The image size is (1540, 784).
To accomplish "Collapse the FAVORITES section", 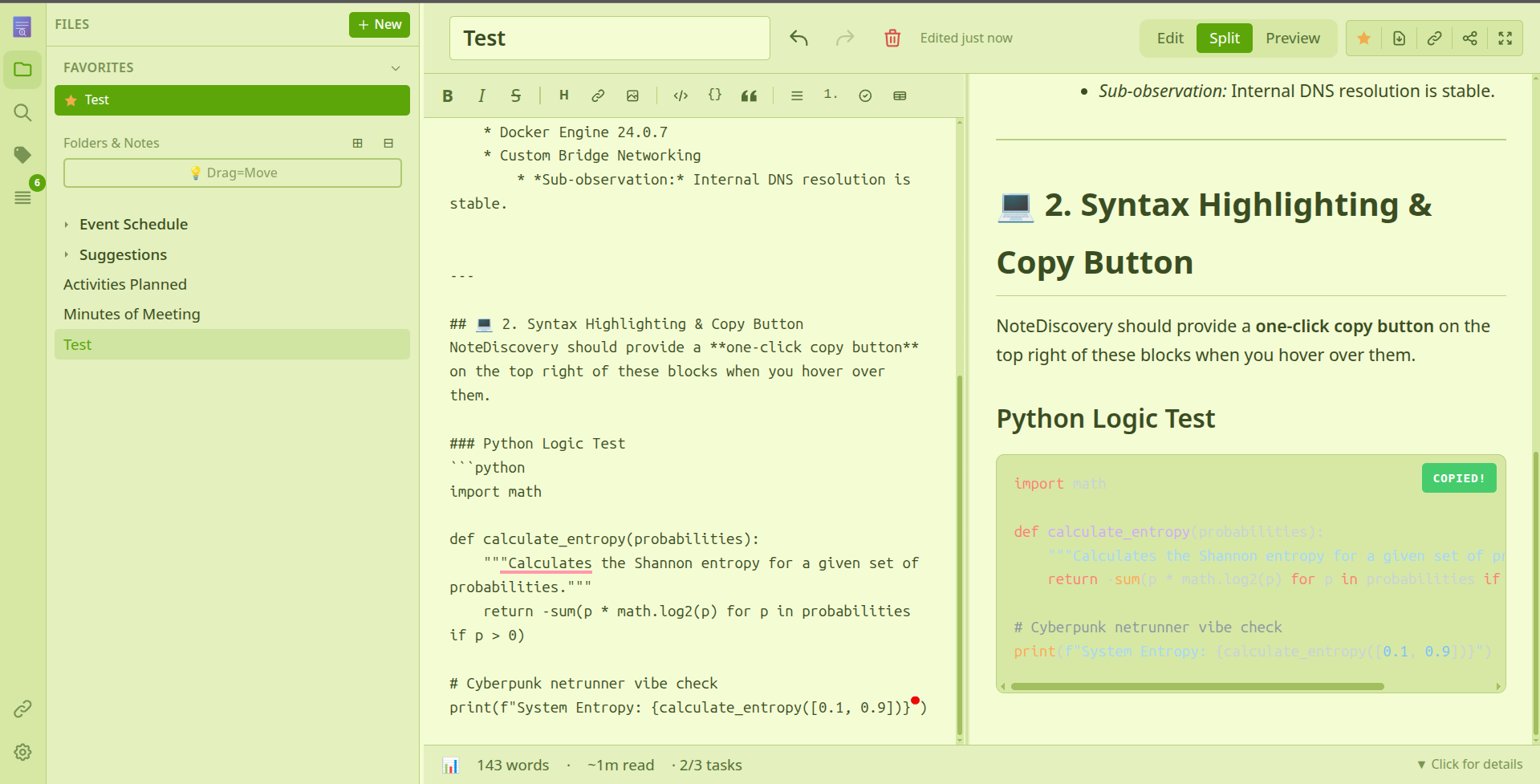I will pyautogui.click(x=395, y=67).
